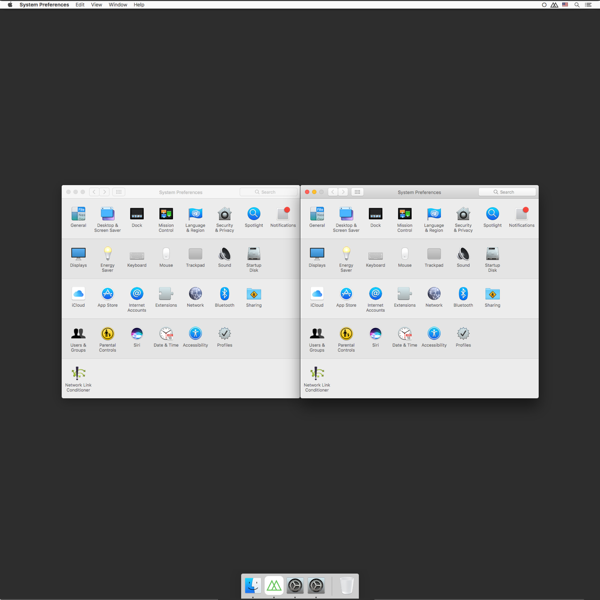Open Profiles in the right window
Image resolution: width=600 pixels, height=600 pixels.
point(463,337)
